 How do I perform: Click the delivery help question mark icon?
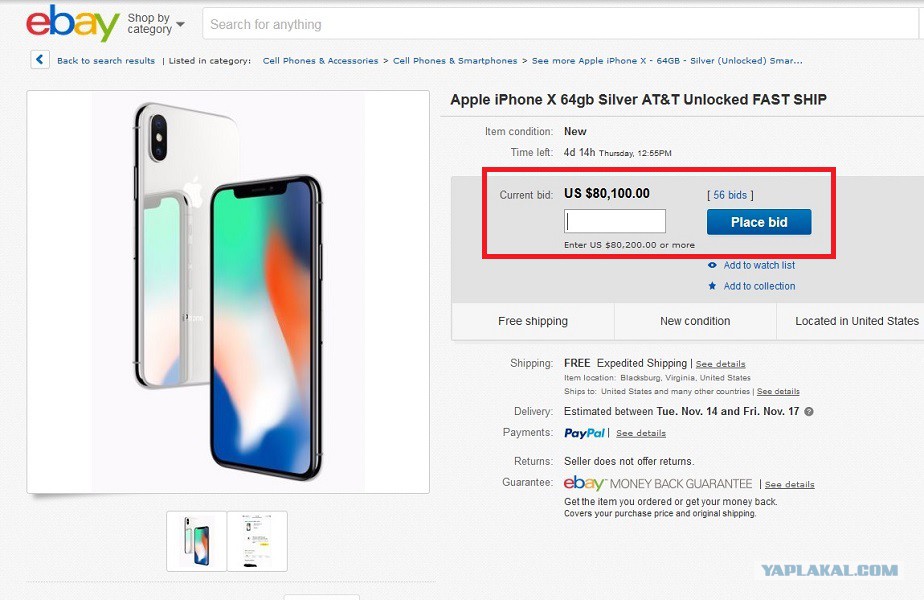[809, 411]
